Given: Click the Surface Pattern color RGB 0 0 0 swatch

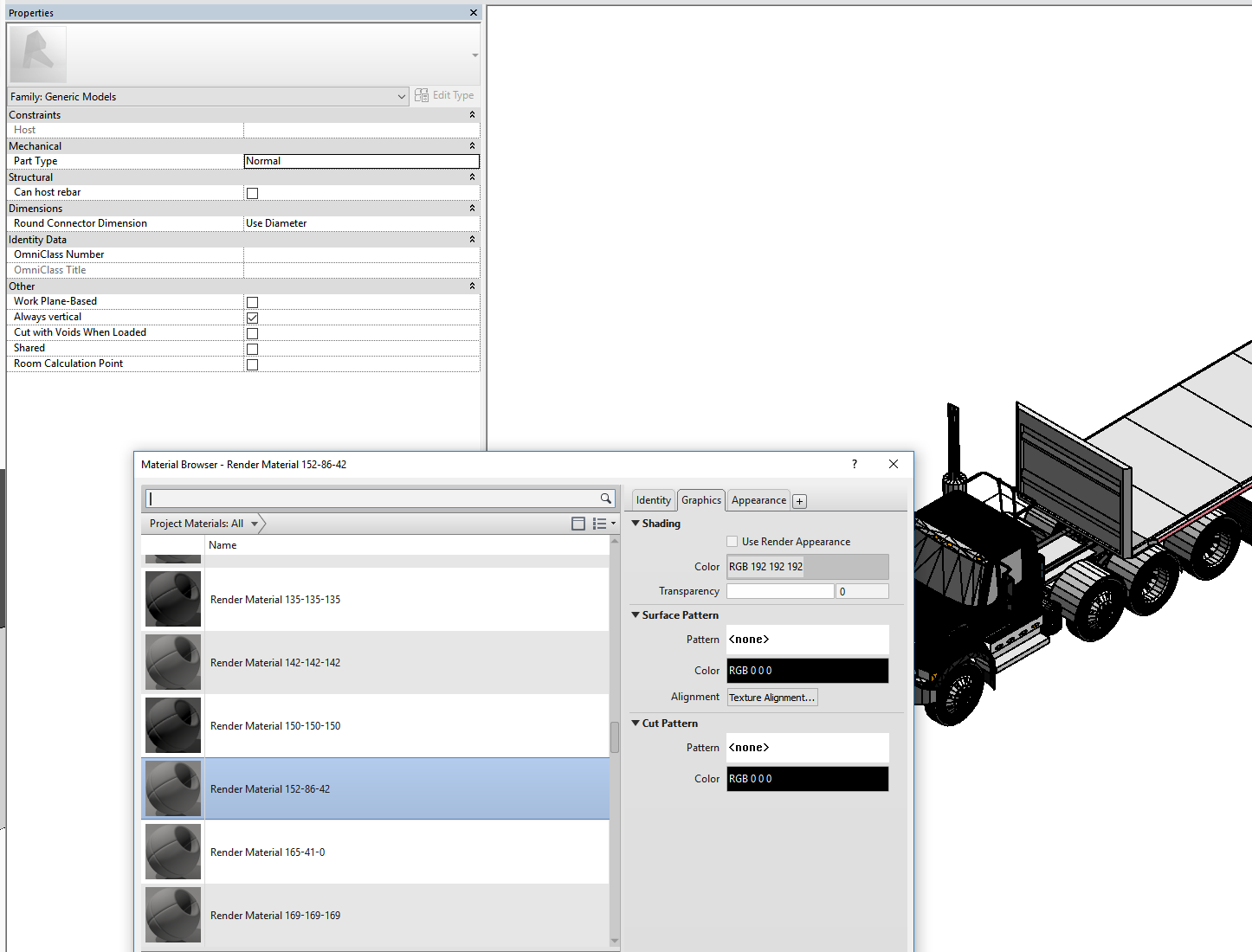Looking at the screenshot, I should 808,671.
